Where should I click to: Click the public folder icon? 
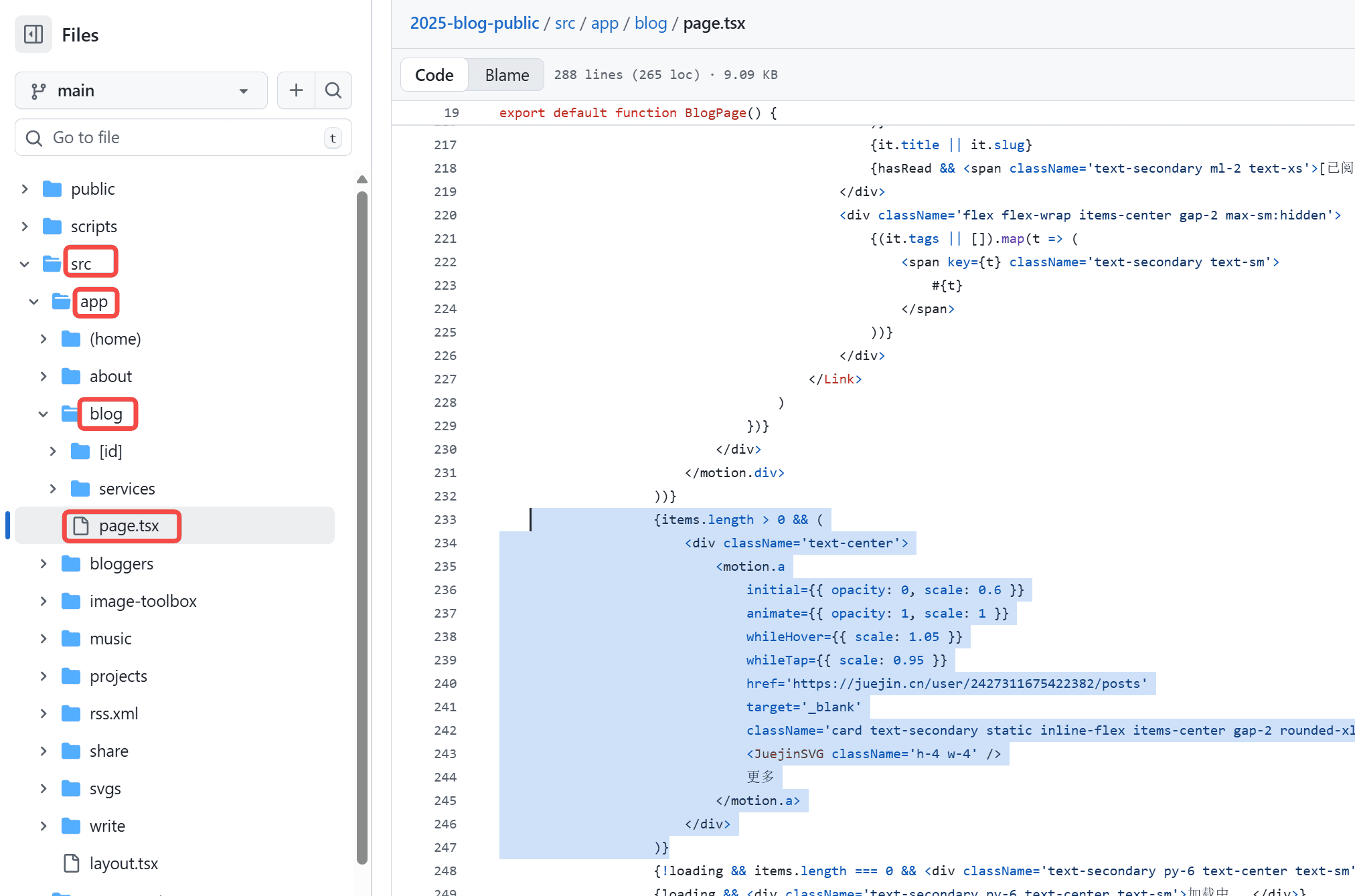tap(52, 189)
